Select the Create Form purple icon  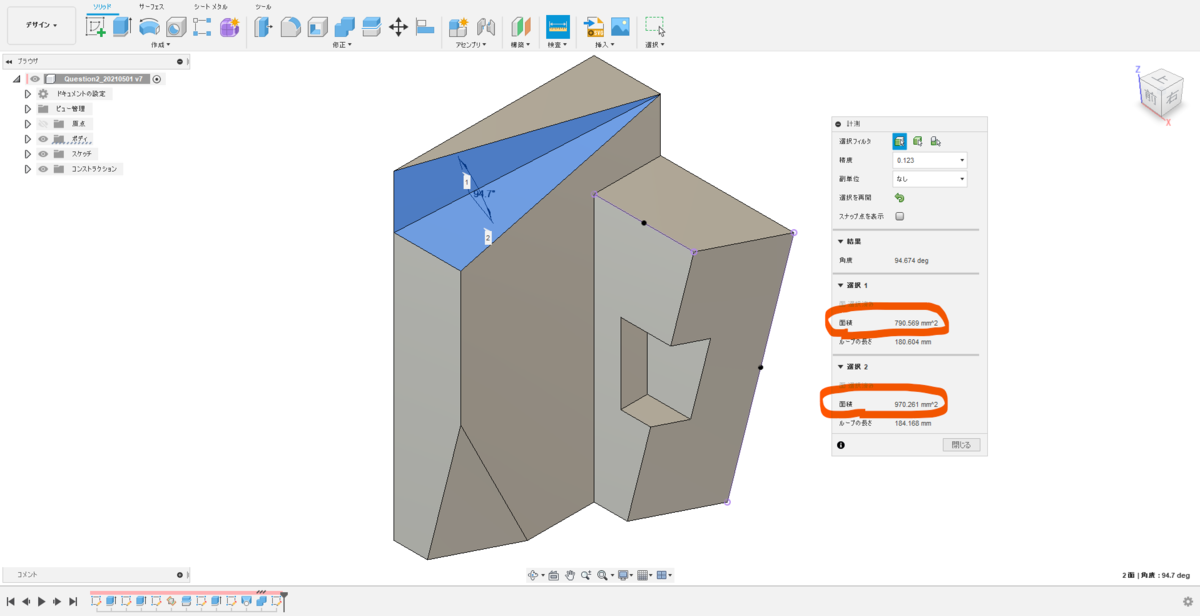230,27
